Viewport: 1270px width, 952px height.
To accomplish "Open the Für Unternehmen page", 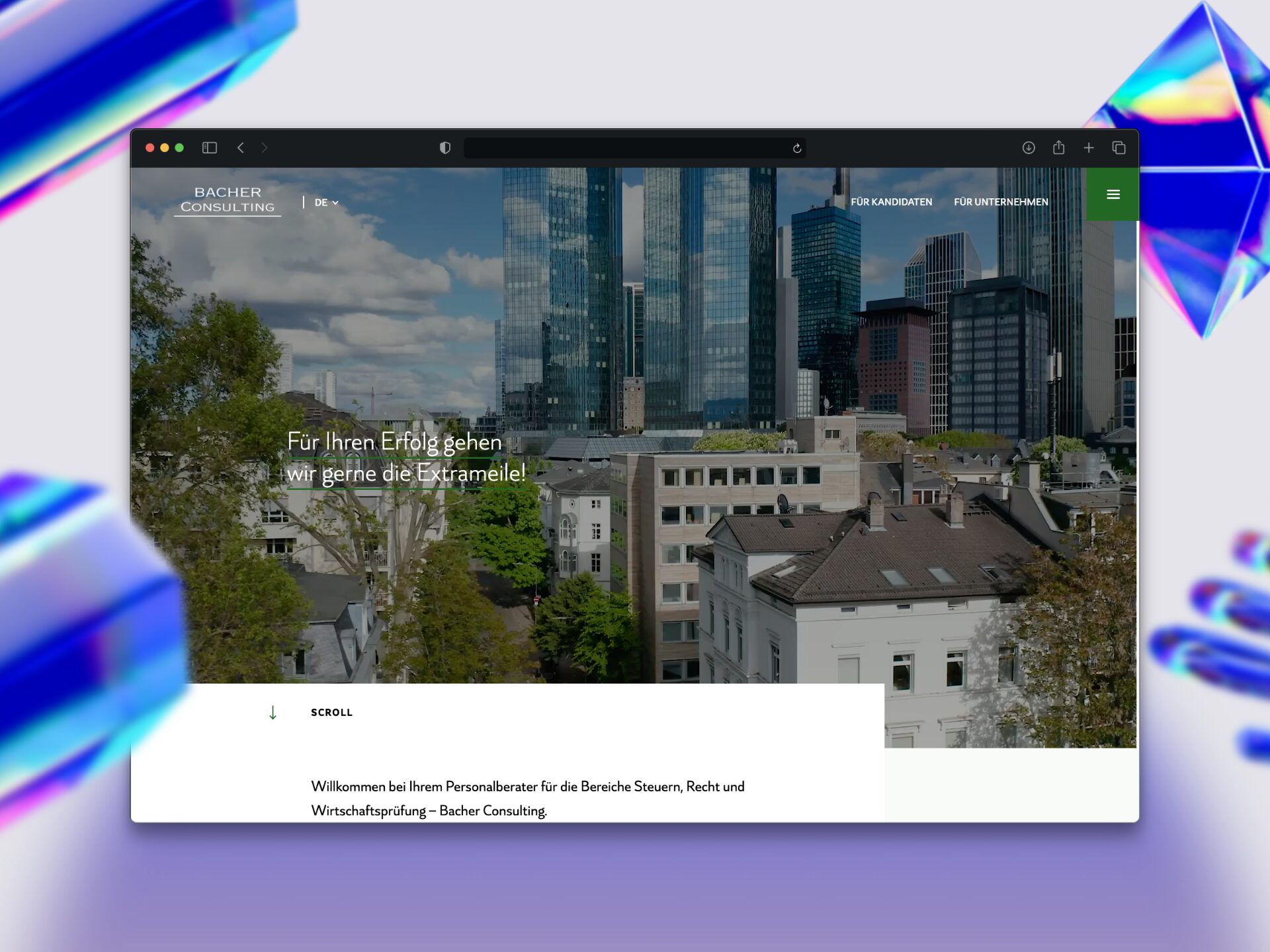I will pyautogui.click(x=1001, y=202).
